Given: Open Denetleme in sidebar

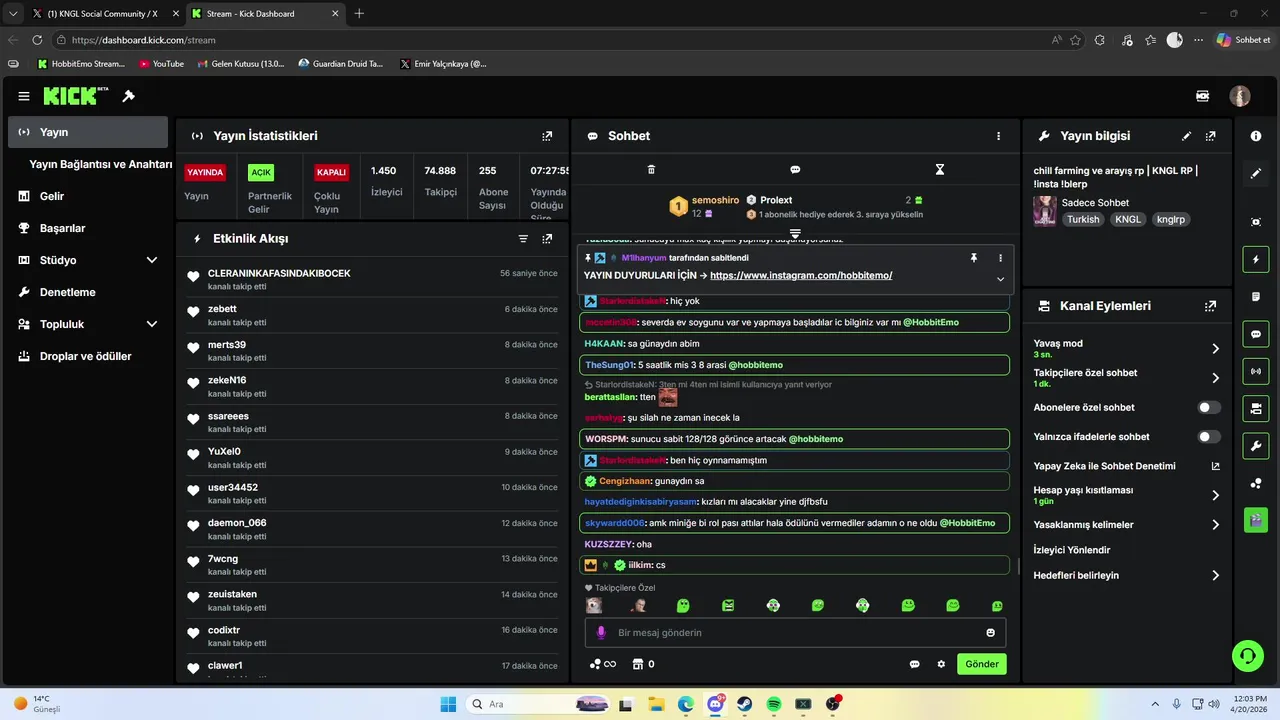Looking at the screenshot, I should [x=88, y=292].
